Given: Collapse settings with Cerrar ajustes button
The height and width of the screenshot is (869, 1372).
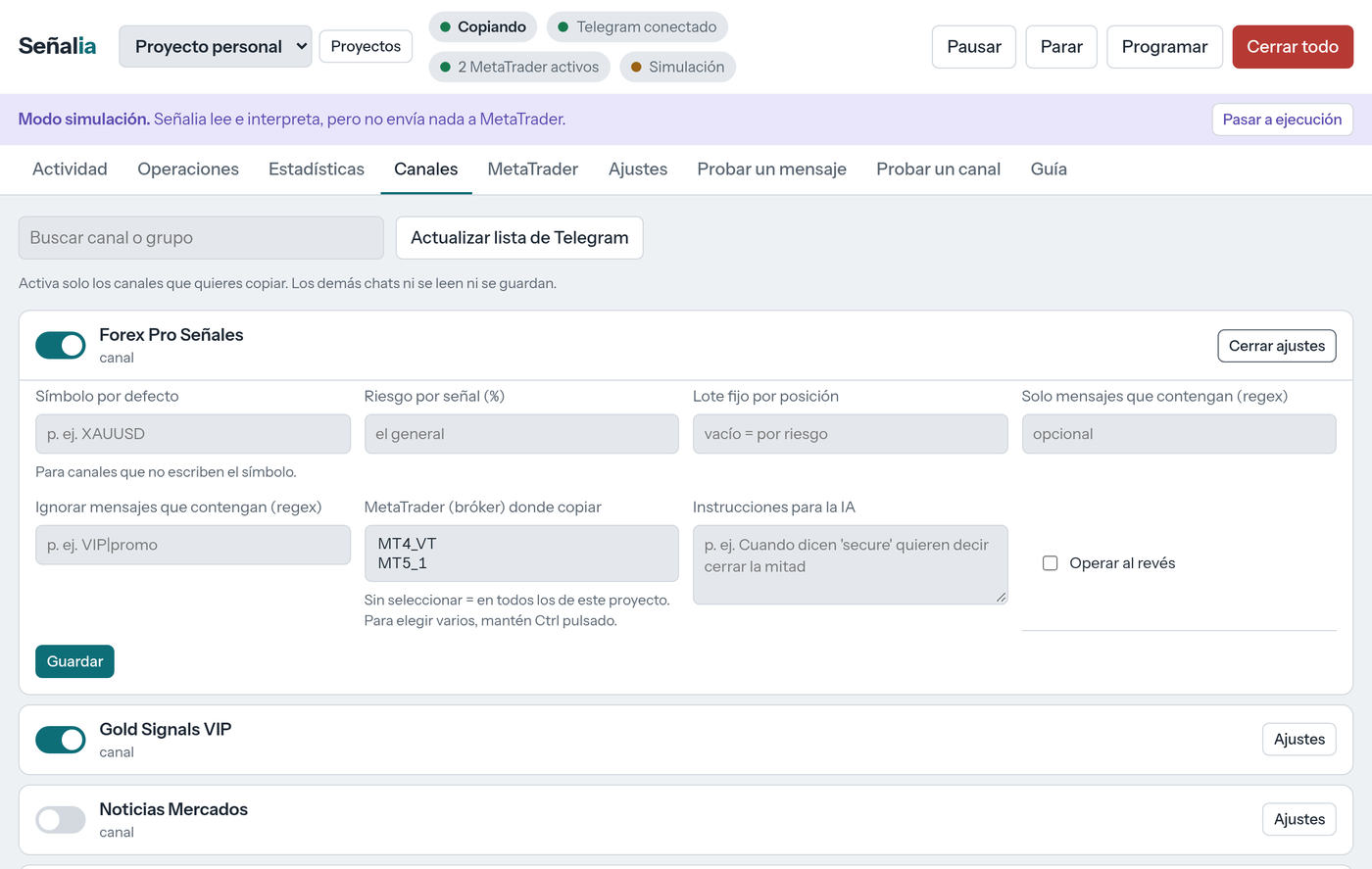Looking at the screenshot, I should point(1277,346).
